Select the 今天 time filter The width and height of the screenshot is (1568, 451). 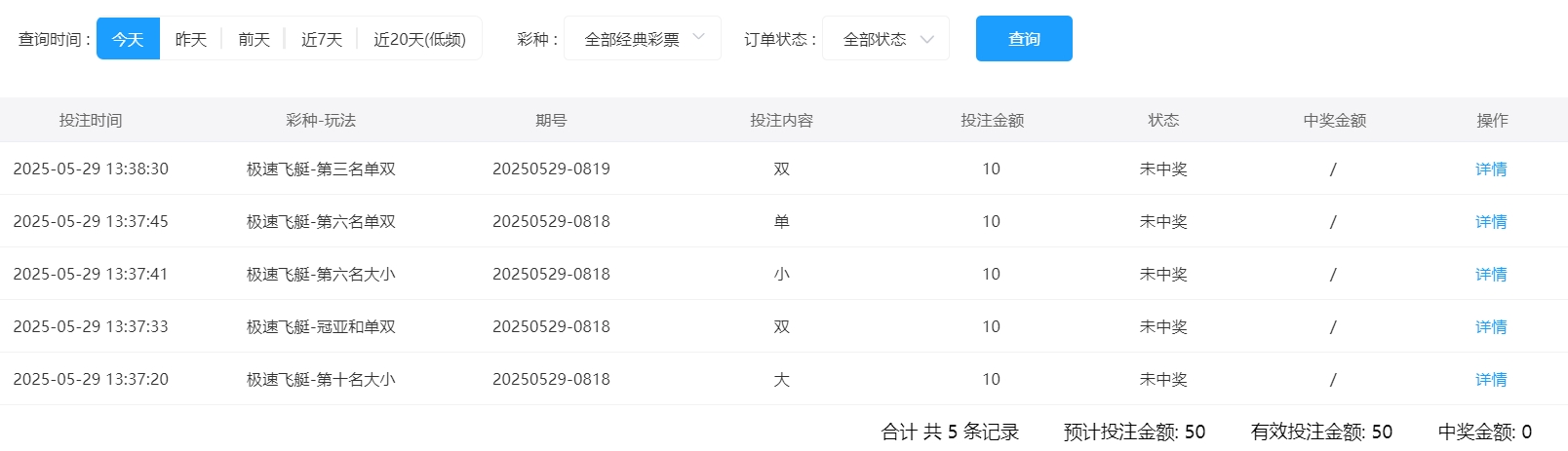[128, 39]
